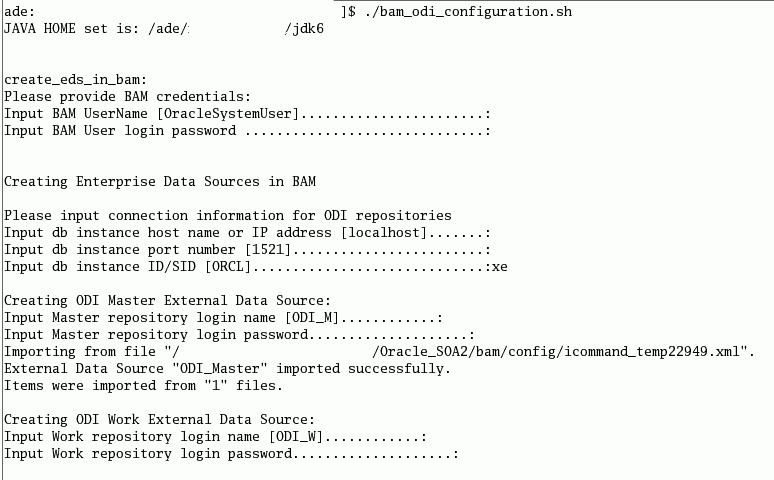Viewport: 774px width, 480px height.
Task: Click the Master repository login password prompt
Action: (x=239, y=334)
